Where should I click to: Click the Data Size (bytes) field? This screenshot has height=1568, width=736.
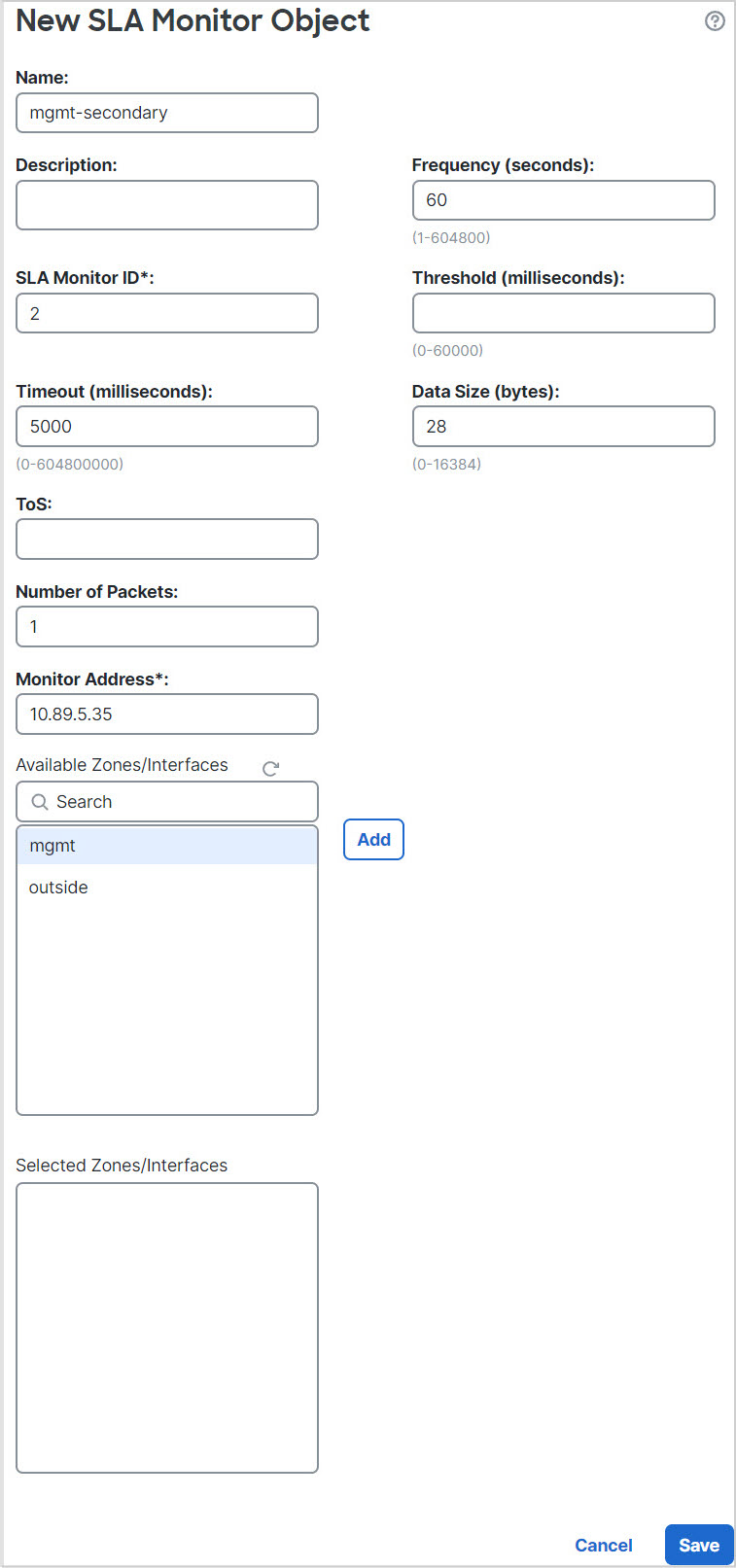563,427
